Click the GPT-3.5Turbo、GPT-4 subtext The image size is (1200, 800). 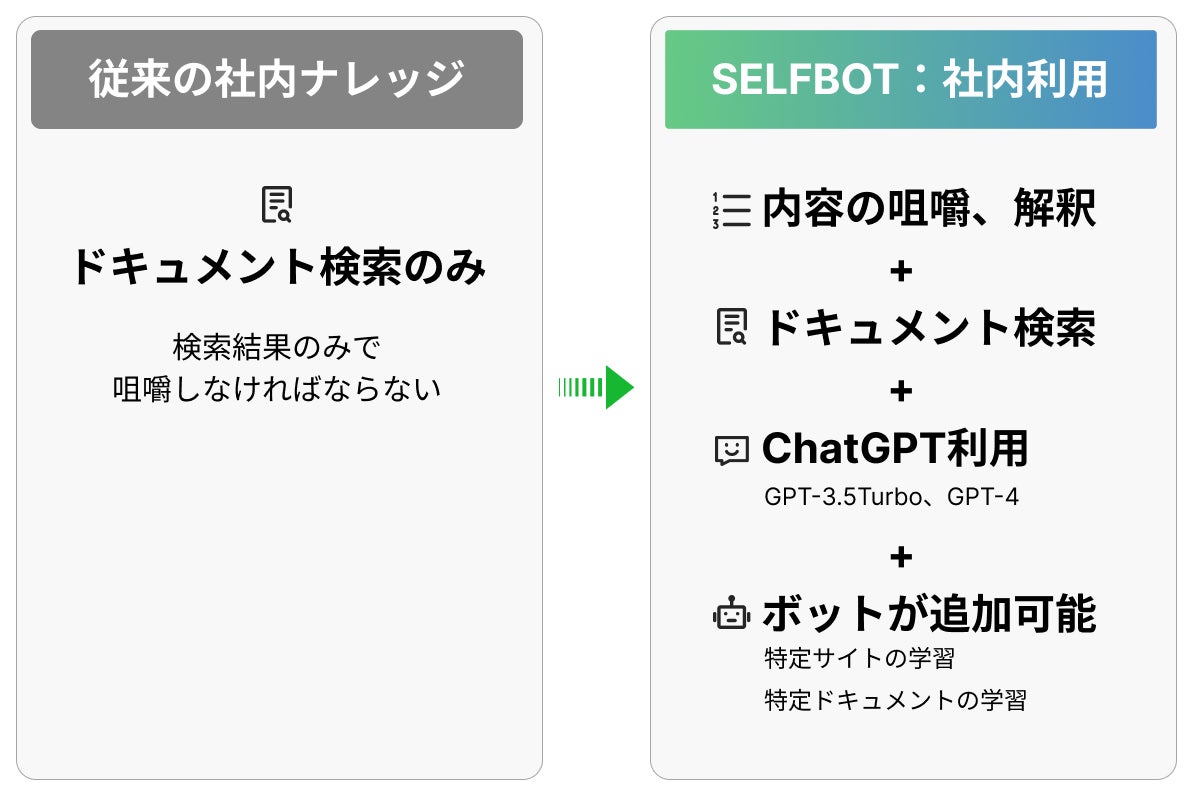pos(891,496)
